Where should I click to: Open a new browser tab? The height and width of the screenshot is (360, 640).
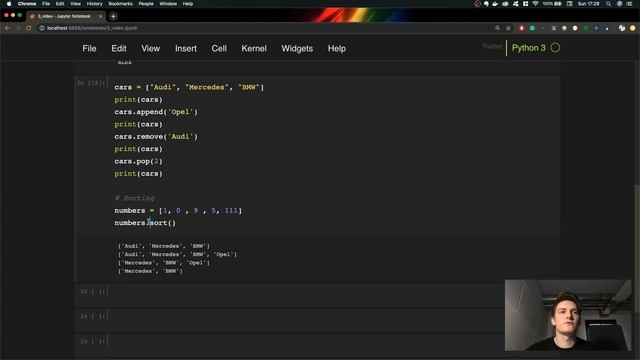(x=113, y=16)
